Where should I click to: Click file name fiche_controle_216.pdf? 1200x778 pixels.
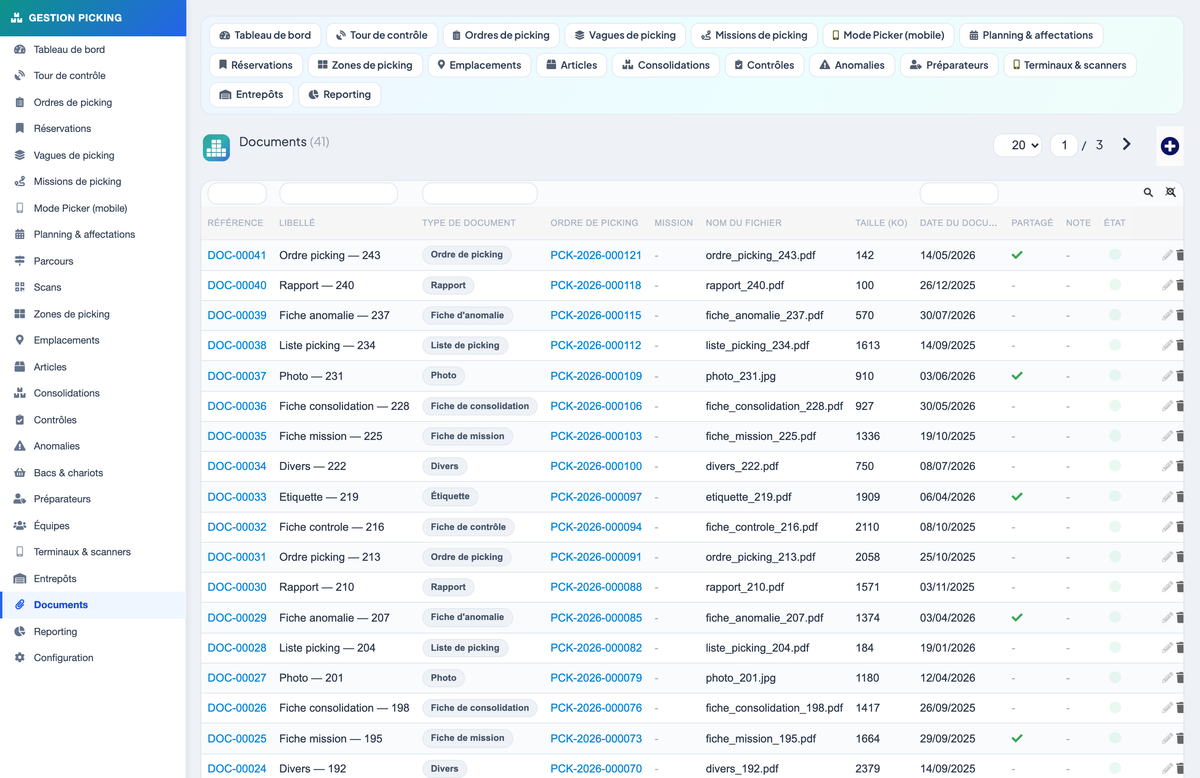761,527
